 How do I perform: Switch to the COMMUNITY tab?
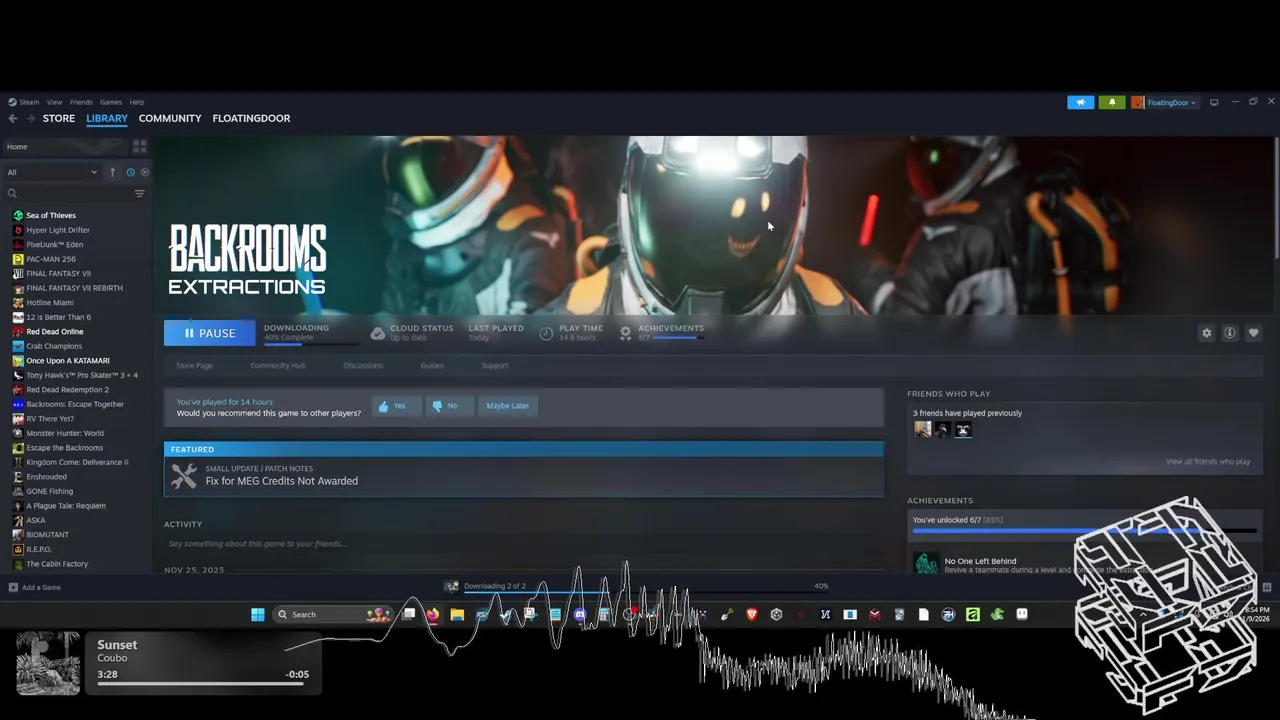(x=170, y=118)
